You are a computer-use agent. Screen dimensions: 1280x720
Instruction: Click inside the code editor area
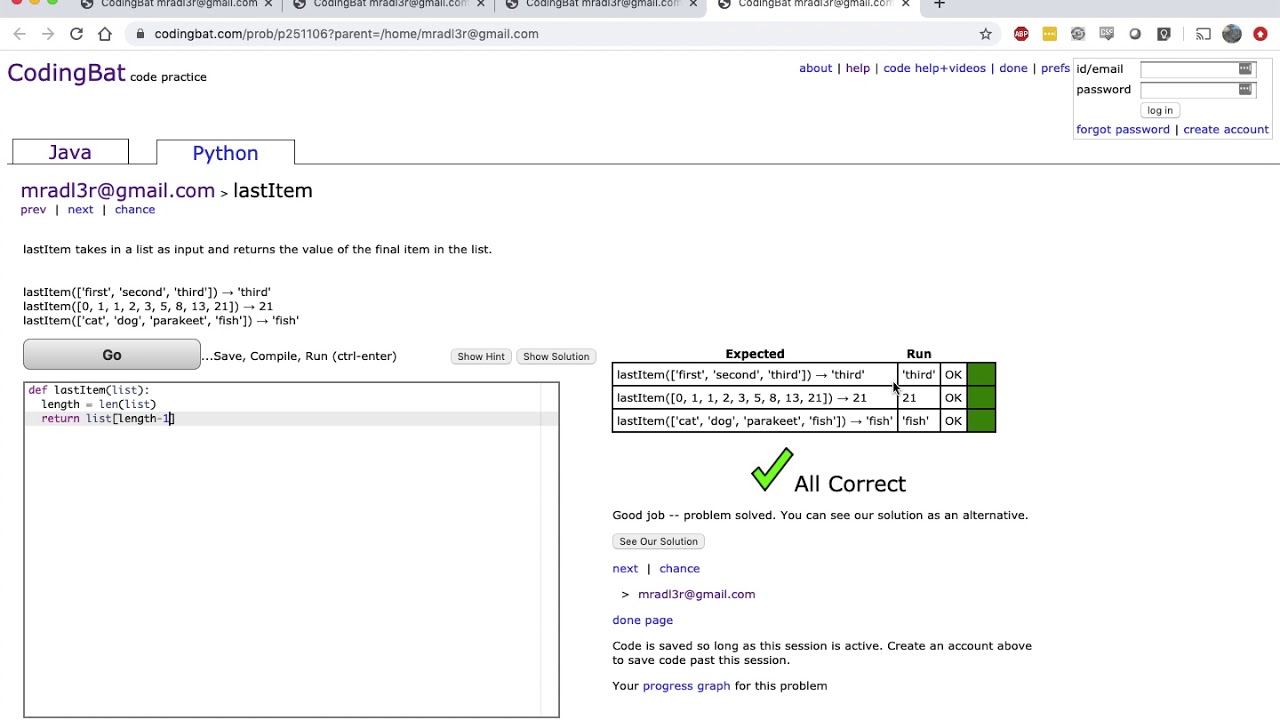(x=291, y=549)
